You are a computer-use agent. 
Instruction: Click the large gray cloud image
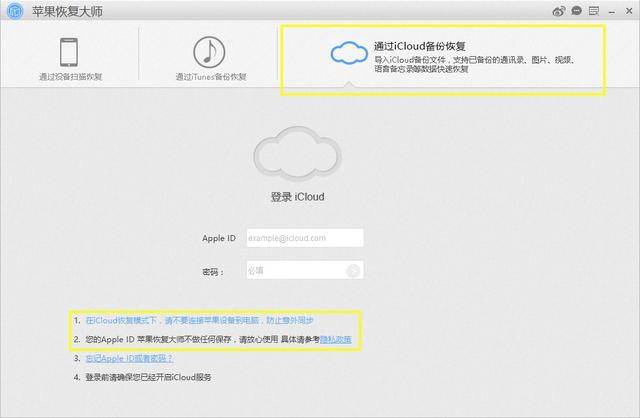[298, 153]
